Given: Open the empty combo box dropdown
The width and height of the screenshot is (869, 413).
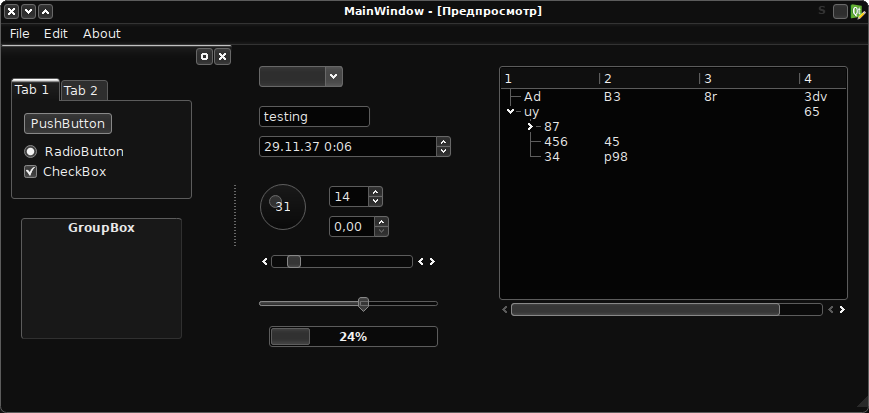Looking at the screenshot, I should (x=333, y=77).
